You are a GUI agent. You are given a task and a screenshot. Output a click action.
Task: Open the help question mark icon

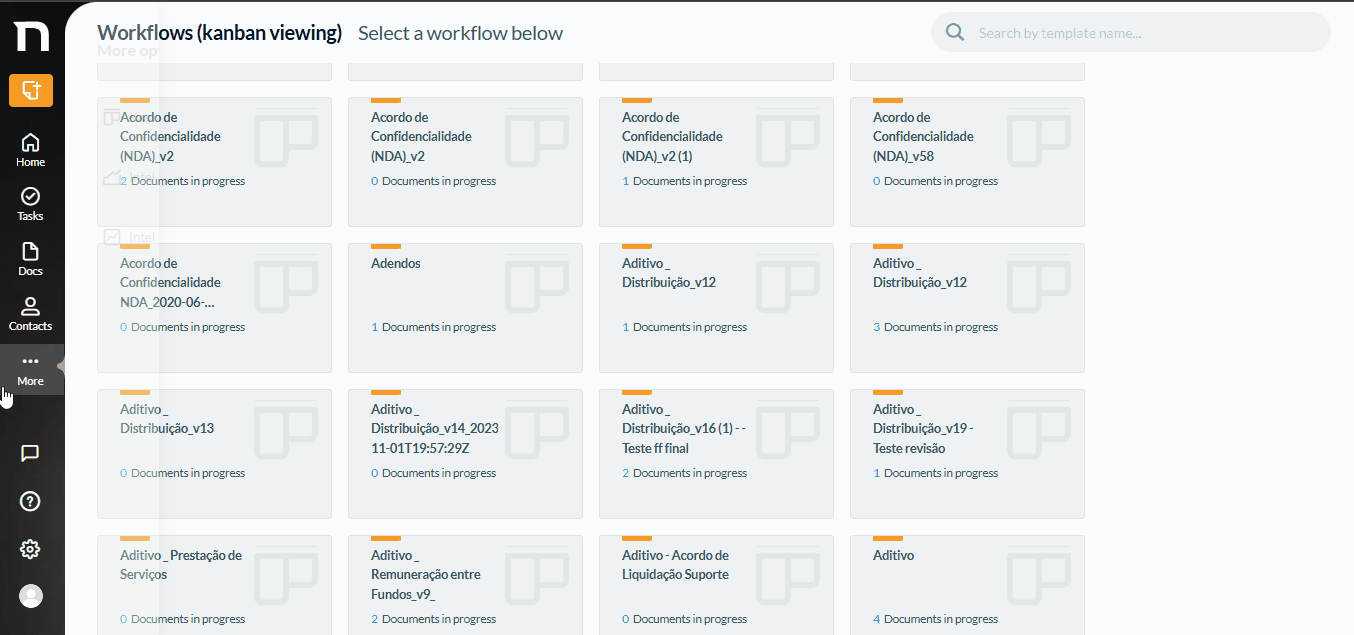(30, 501)
